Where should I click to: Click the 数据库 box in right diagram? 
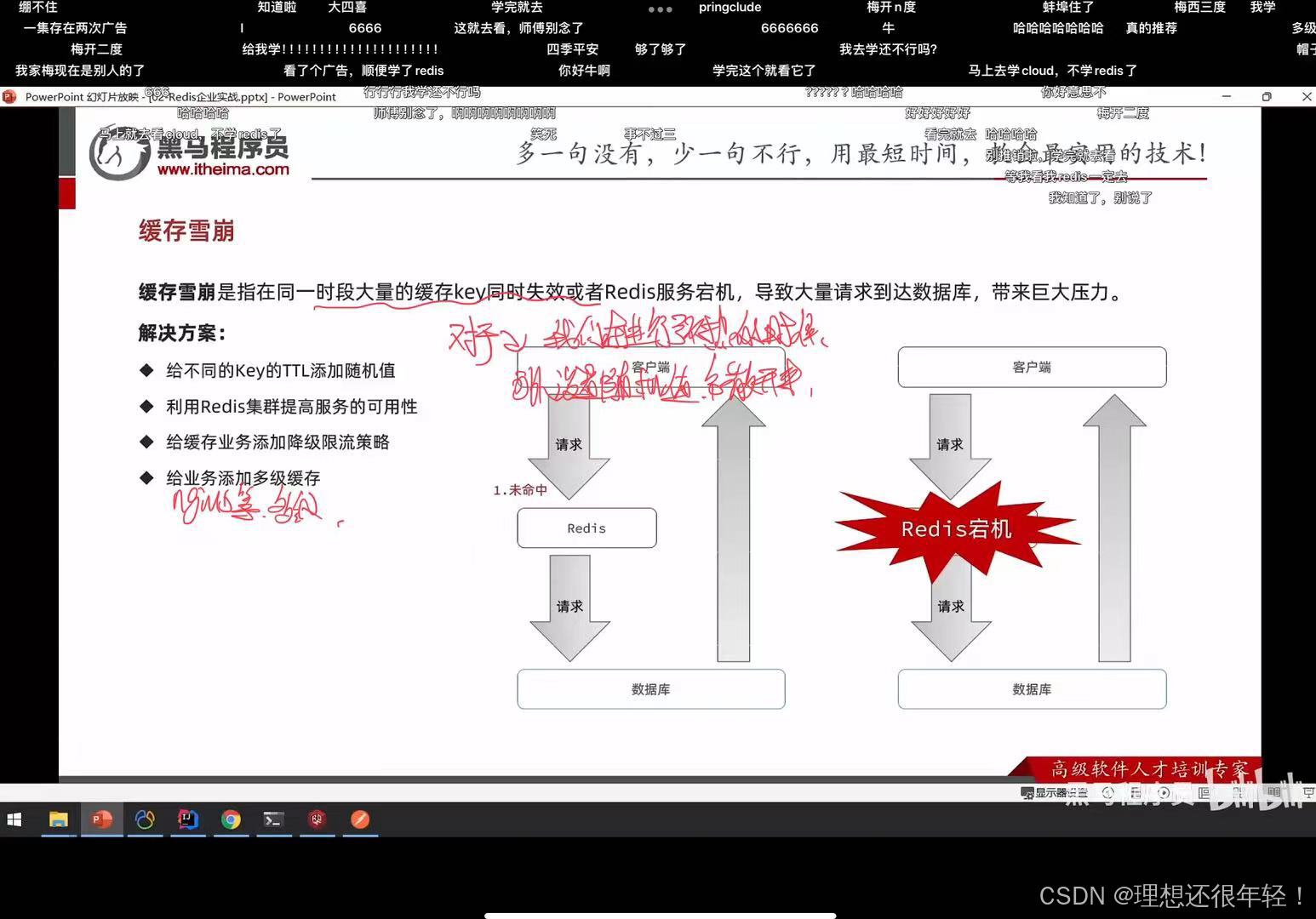pyautogui.click(x=1032, y=689)
